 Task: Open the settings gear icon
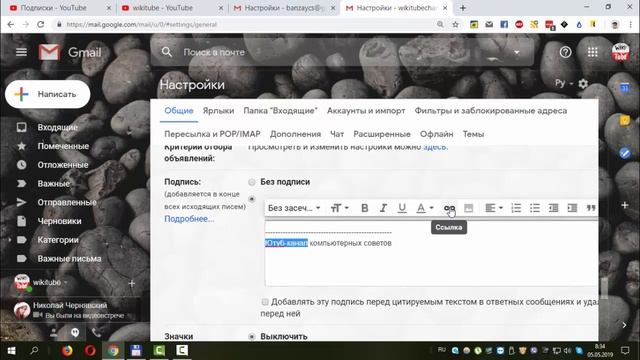click(x=583, y=84)
